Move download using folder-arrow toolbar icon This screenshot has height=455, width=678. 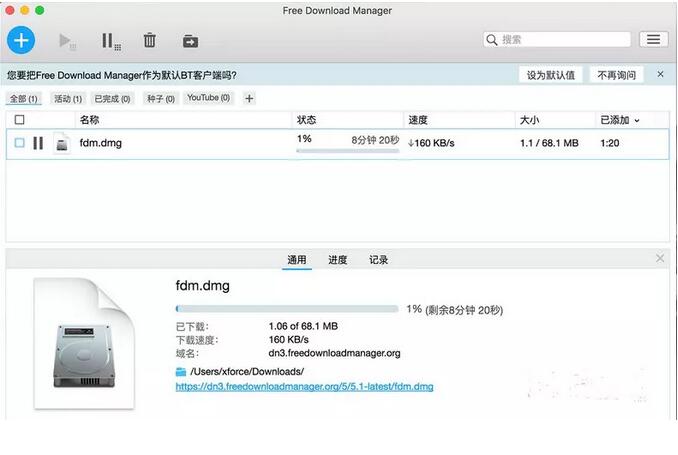point(190,41)
